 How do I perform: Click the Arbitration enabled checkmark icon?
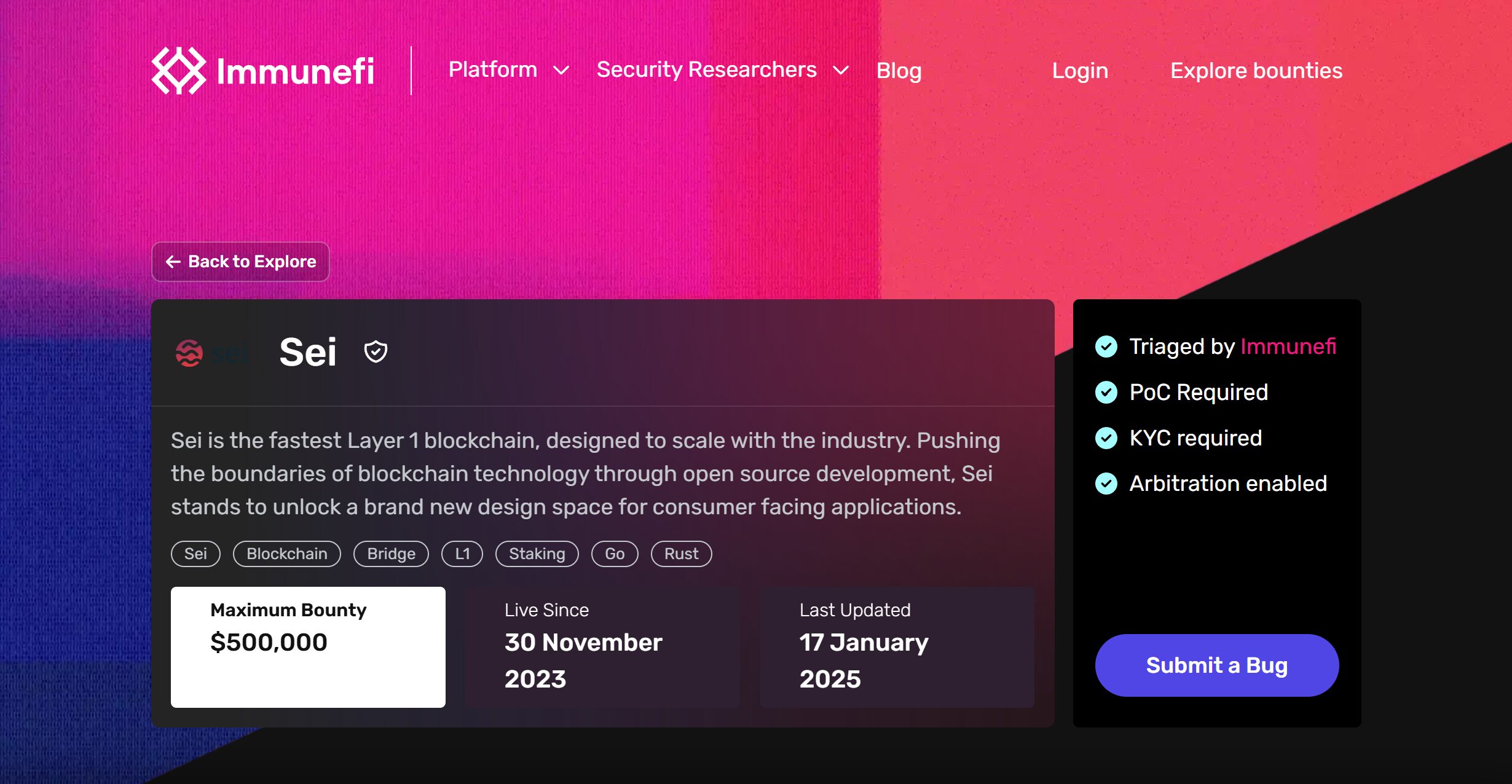pos(1106,484)
